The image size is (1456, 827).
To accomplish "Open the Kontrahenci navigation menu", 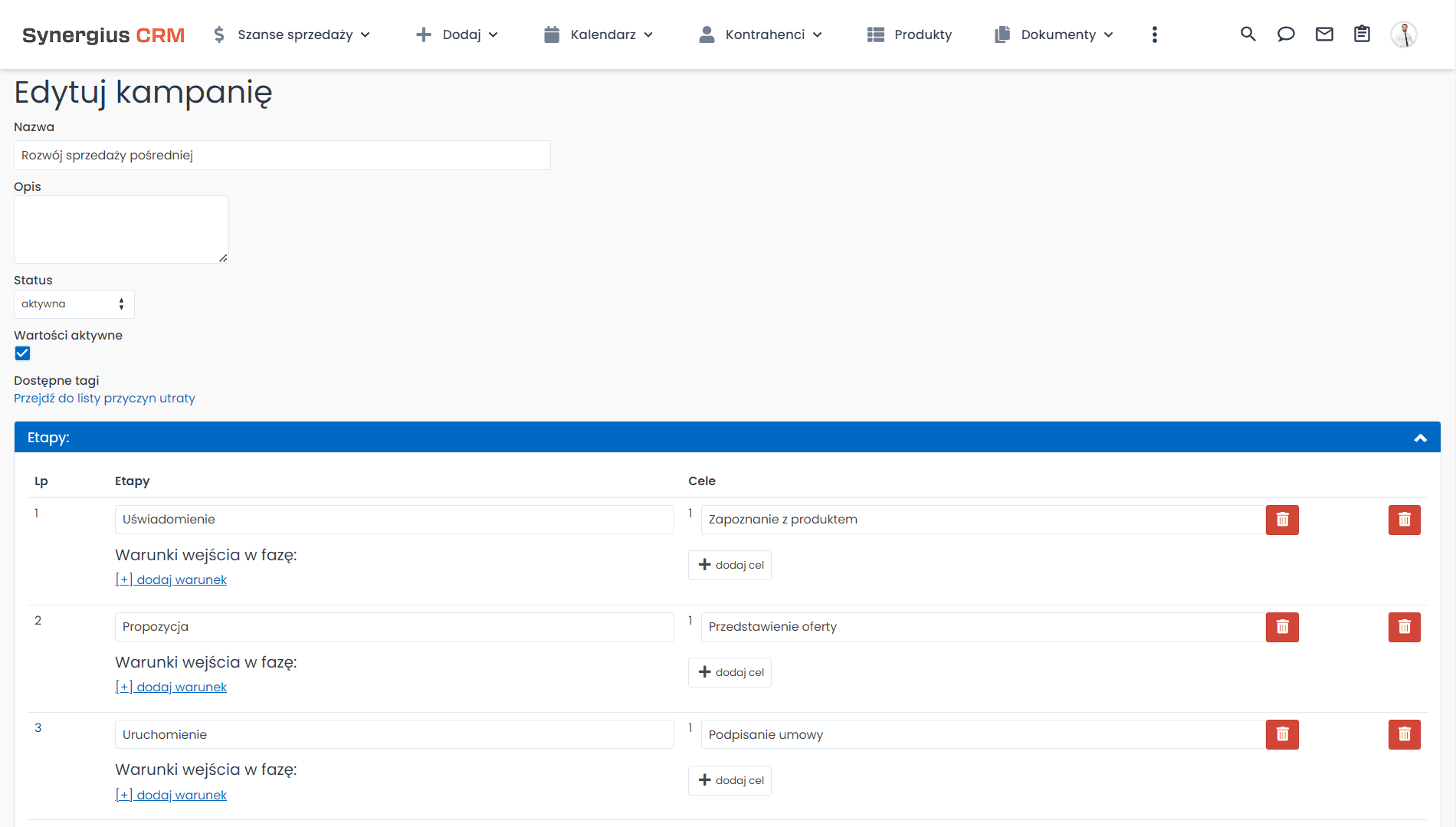I will [760, 34].
